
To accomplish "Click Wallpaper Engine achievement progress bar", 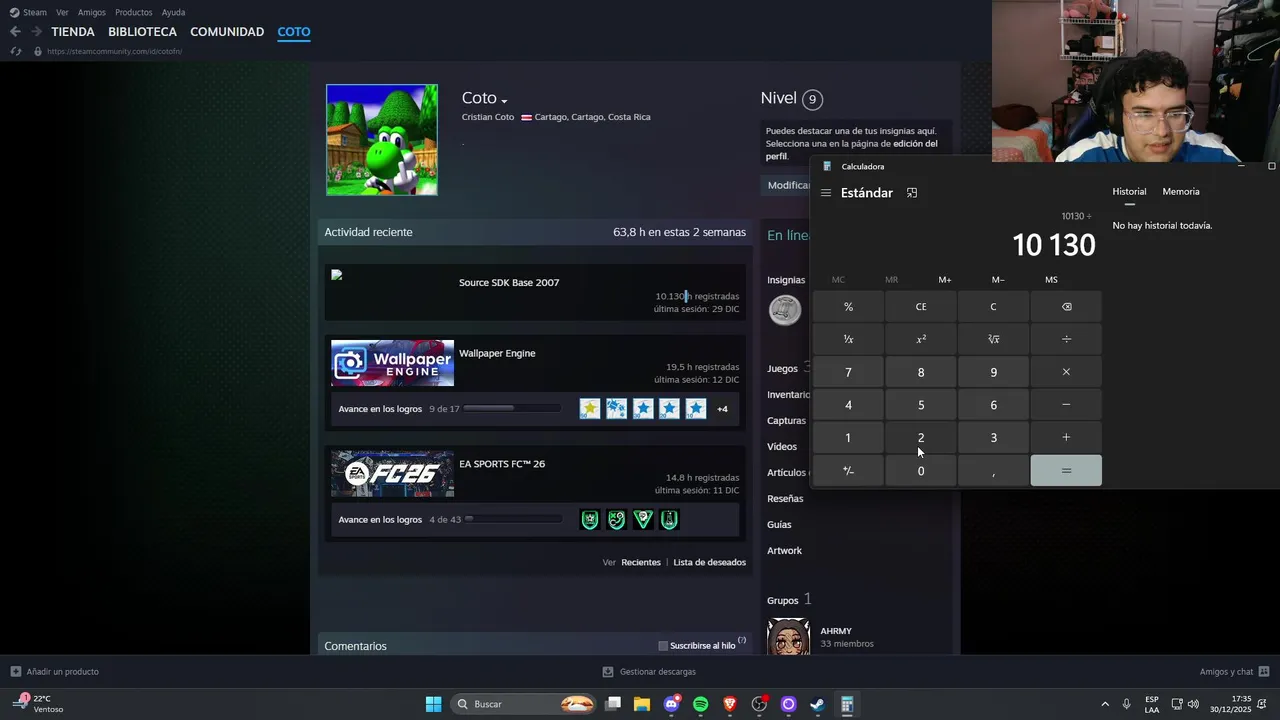I will click(512, 408).
